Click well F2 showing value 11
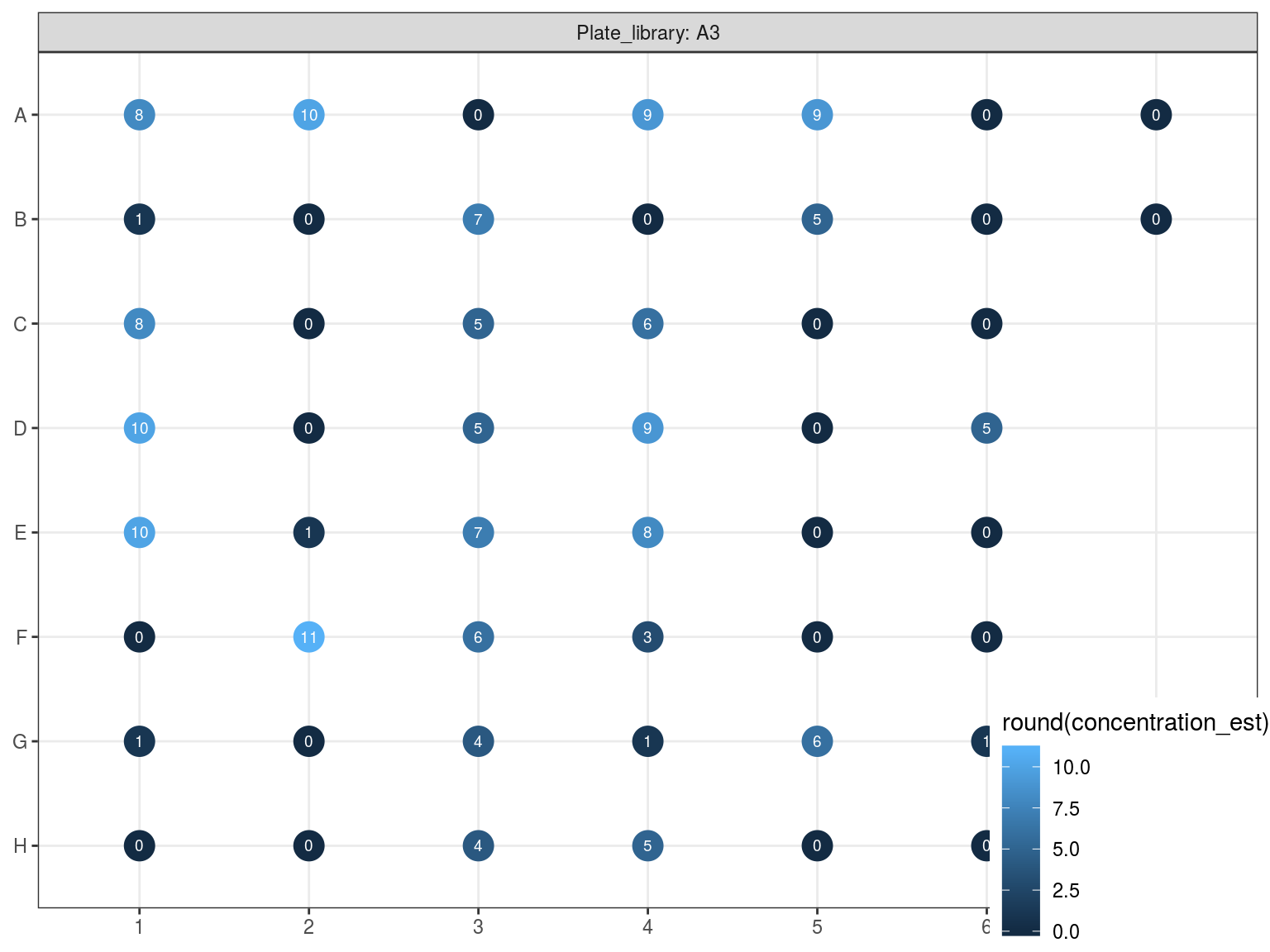 308,637
